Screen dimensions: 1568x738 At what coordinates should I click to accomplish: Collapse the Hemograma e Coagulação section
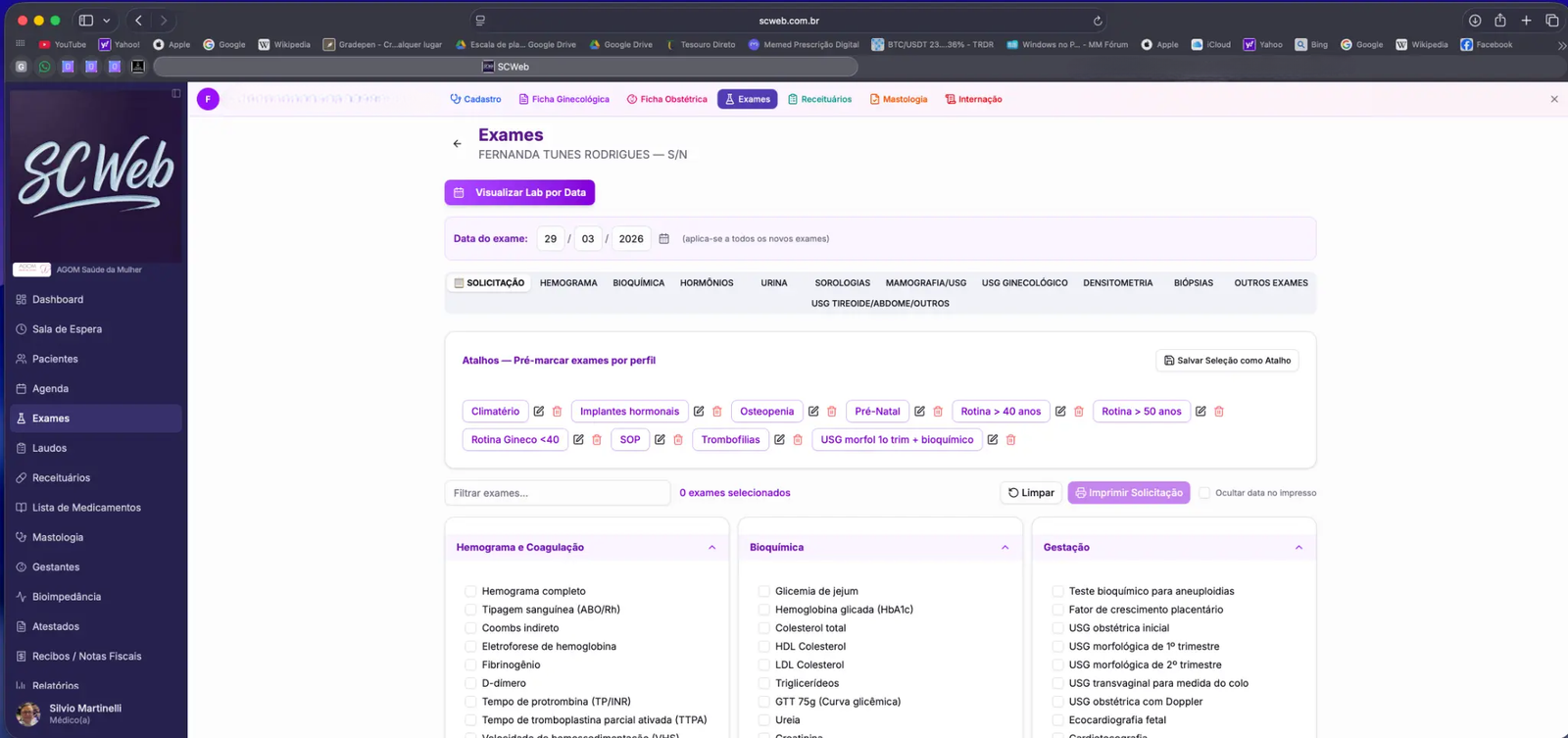(x=711, y=548)
